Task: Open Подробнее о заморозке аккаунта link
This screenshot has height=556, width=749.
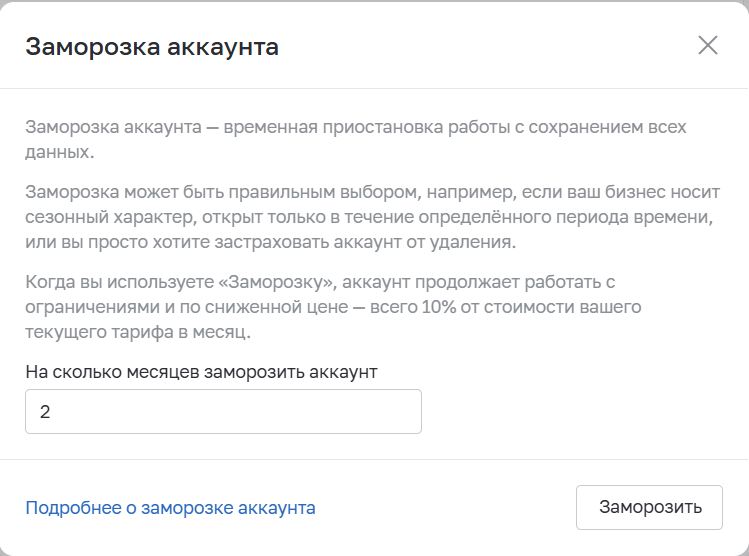Action: coord(170,508)
